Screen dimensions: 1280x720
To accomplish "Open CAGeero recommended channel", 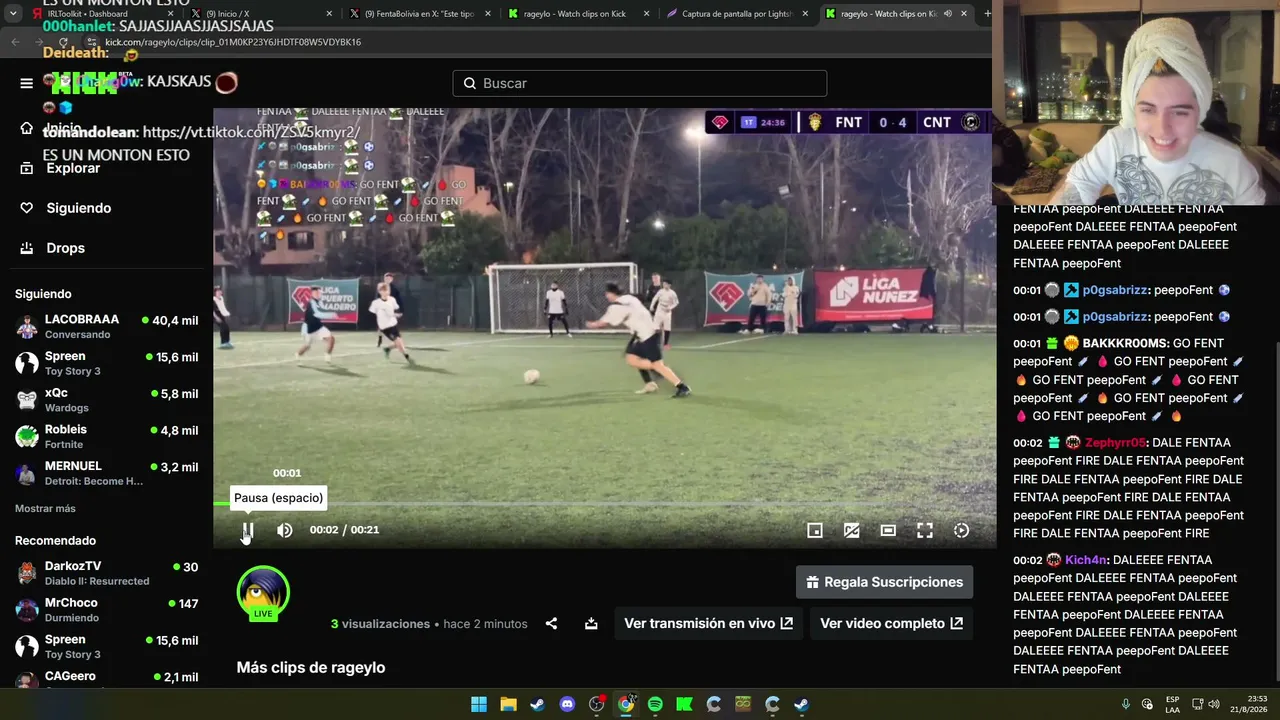I will coord(107,680).
